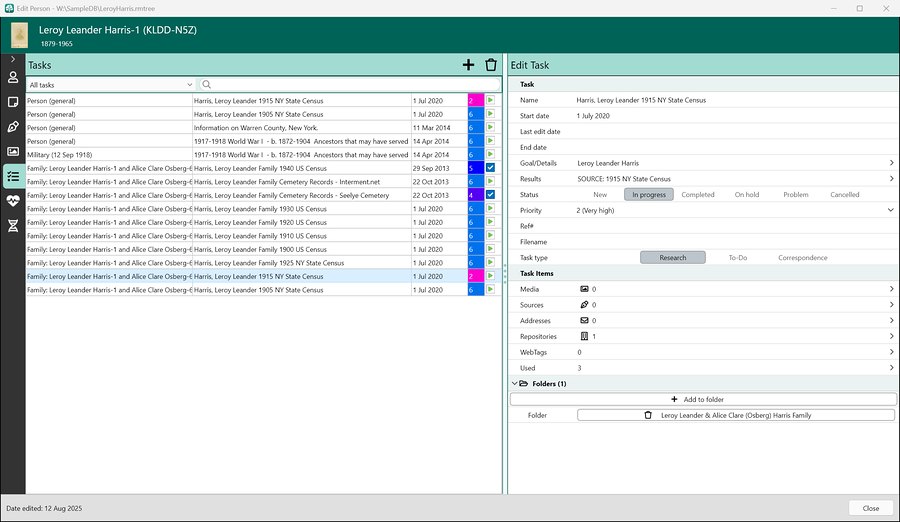
Task: Remove folder via trash icon in Folder row
Action: pos(648,415)
